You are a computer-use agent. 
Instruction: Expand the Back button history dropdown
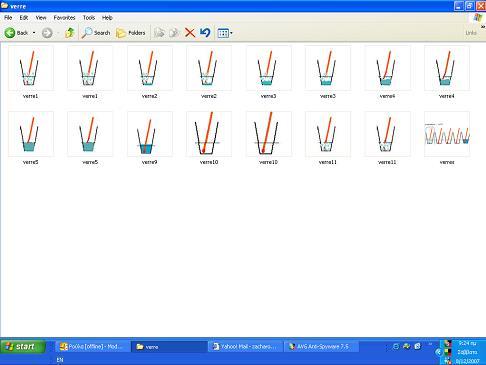(x=34, y=33)
